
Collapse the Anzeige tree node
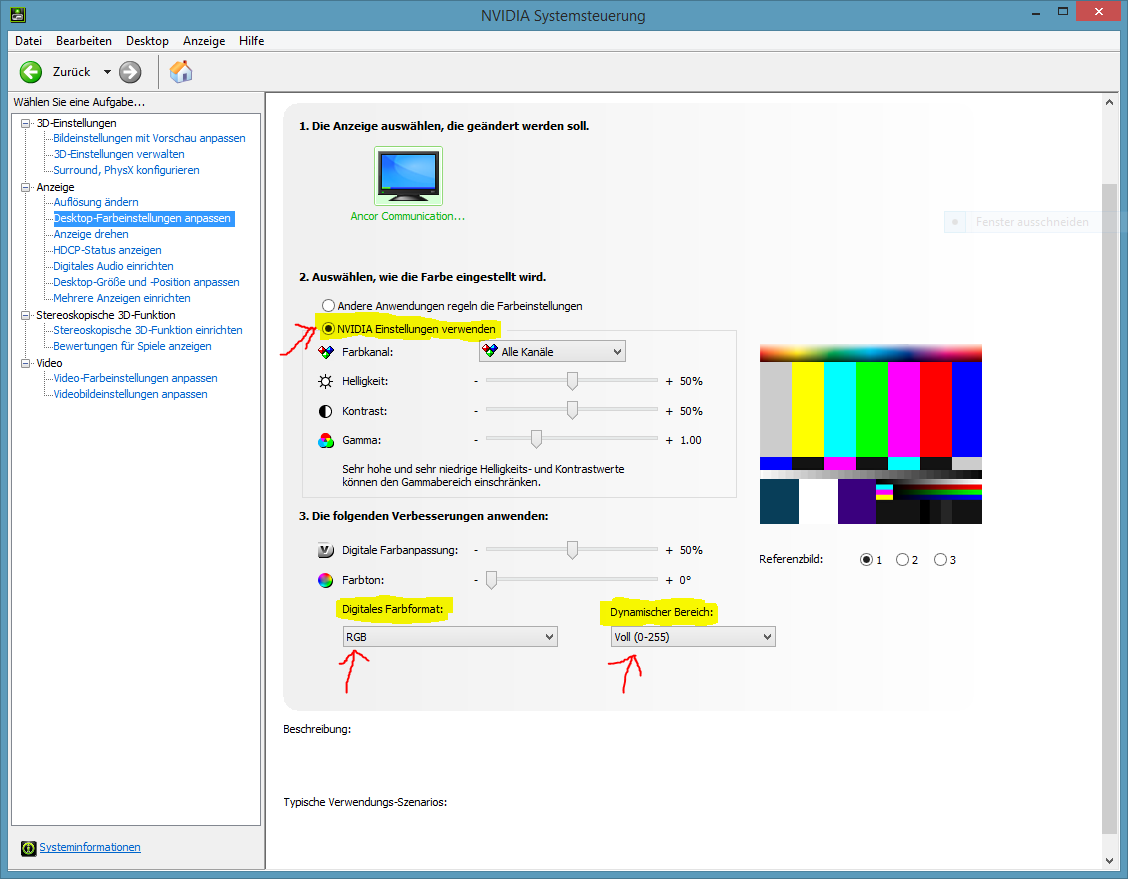[x=26, y=187]
